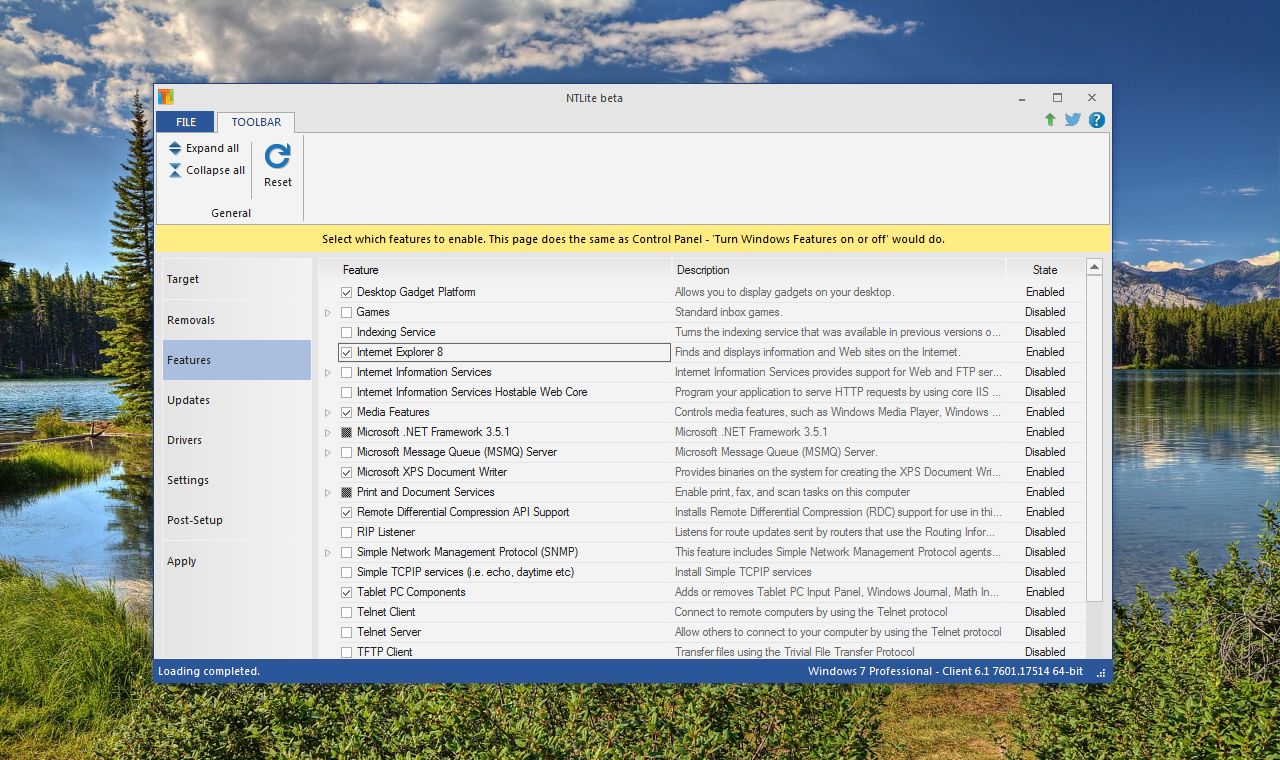Check the RIP Listener box

click(346, 532)
